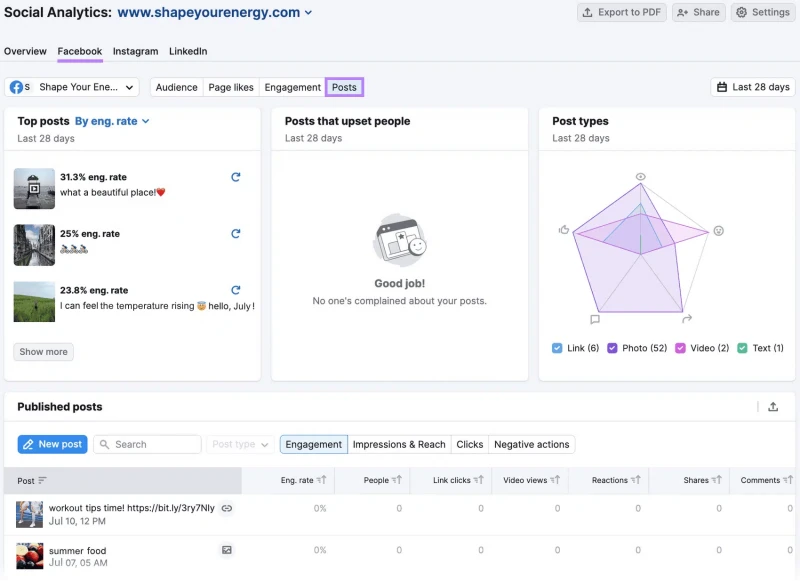Click the Search posts input field

coord(147,444)
